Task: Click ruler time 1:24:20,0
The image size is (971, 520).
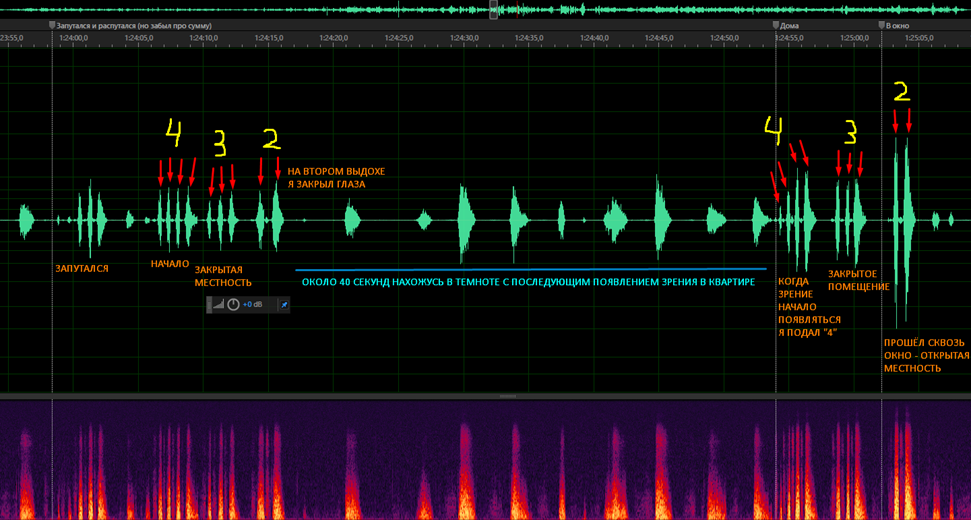Action: 334,38
